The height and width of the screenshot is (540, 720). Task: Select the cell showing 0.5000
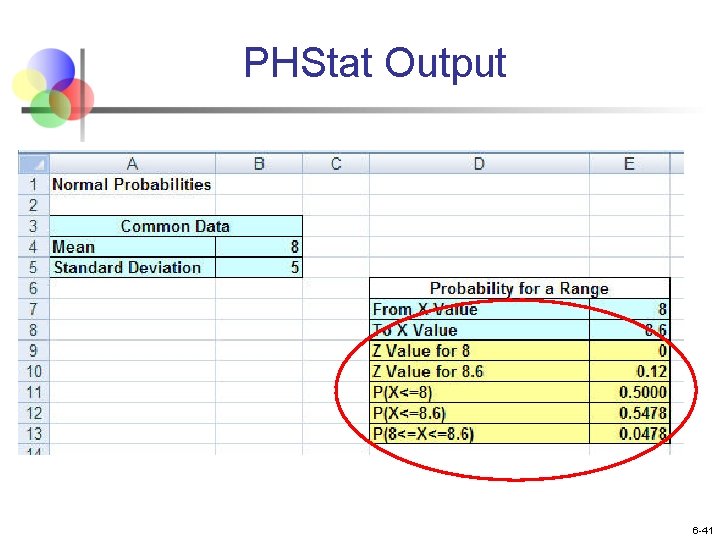pos(630,393)
